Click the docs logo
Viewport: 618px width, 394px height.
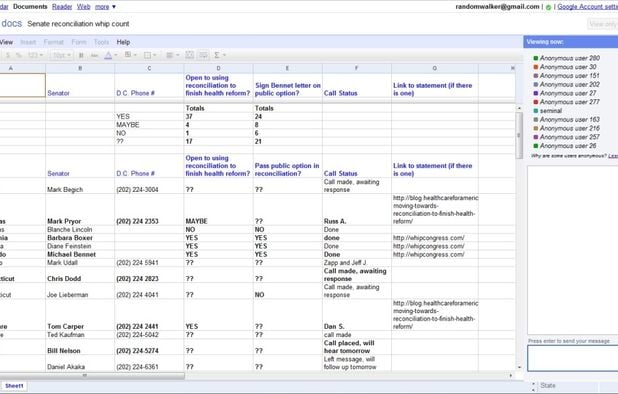click(x=11, y=23)
